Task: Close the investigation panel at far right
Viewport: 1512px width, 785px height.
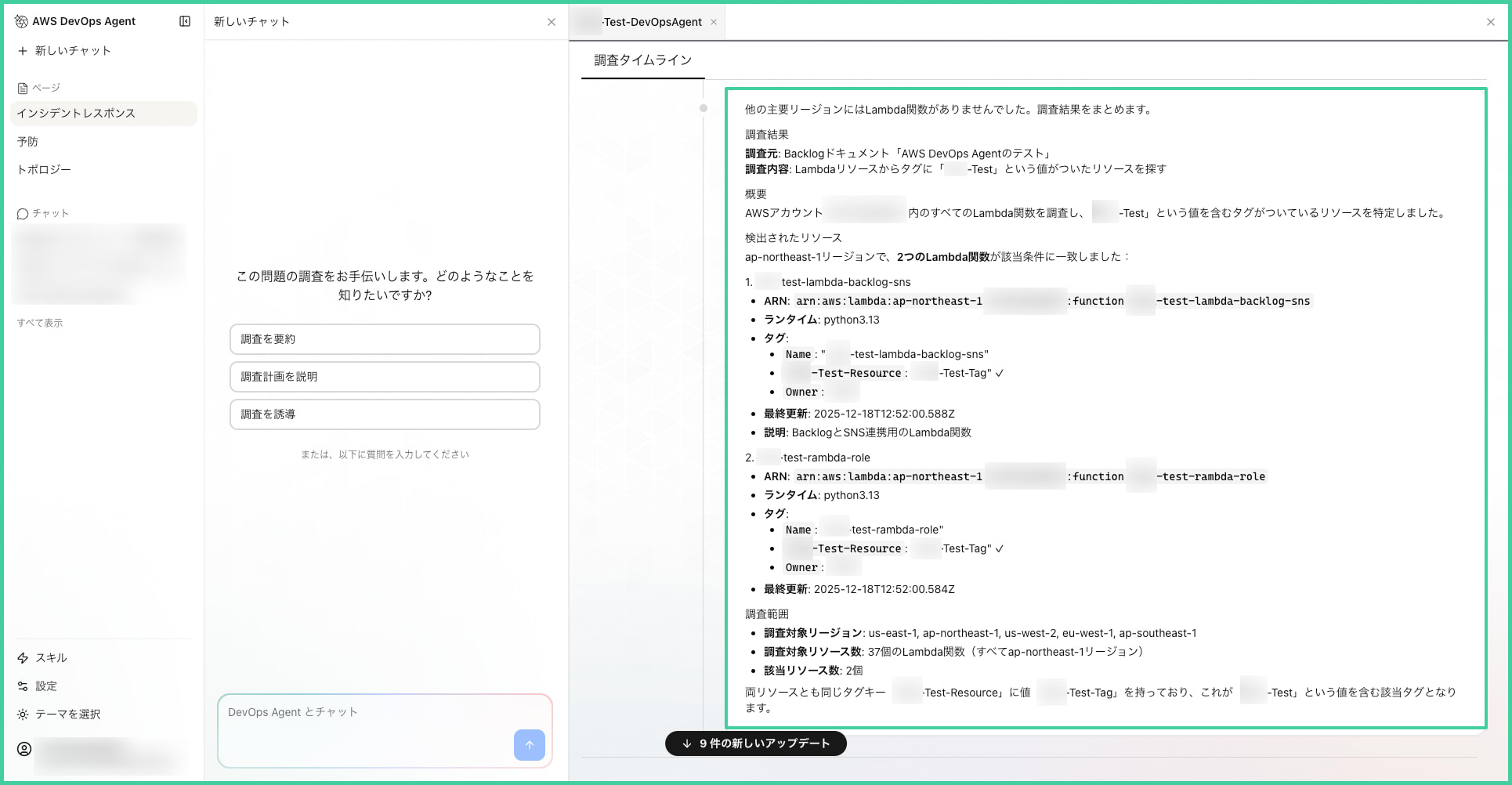Action: (1491, 22)
